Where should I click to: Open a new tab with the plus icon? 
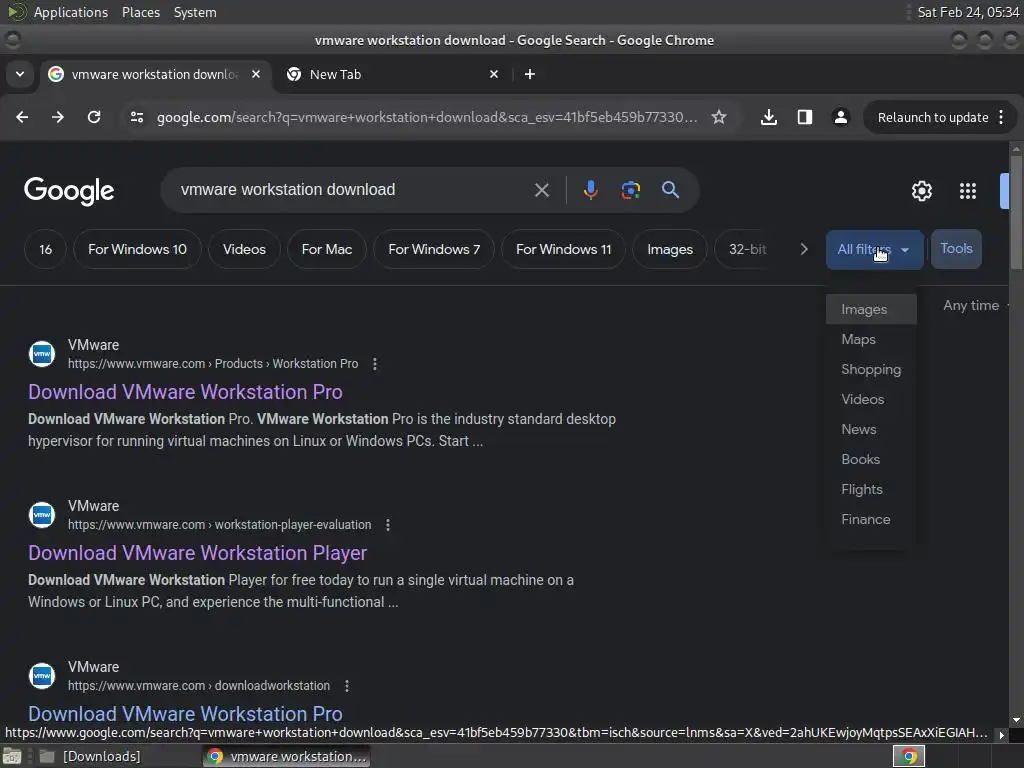pos(530,74)
